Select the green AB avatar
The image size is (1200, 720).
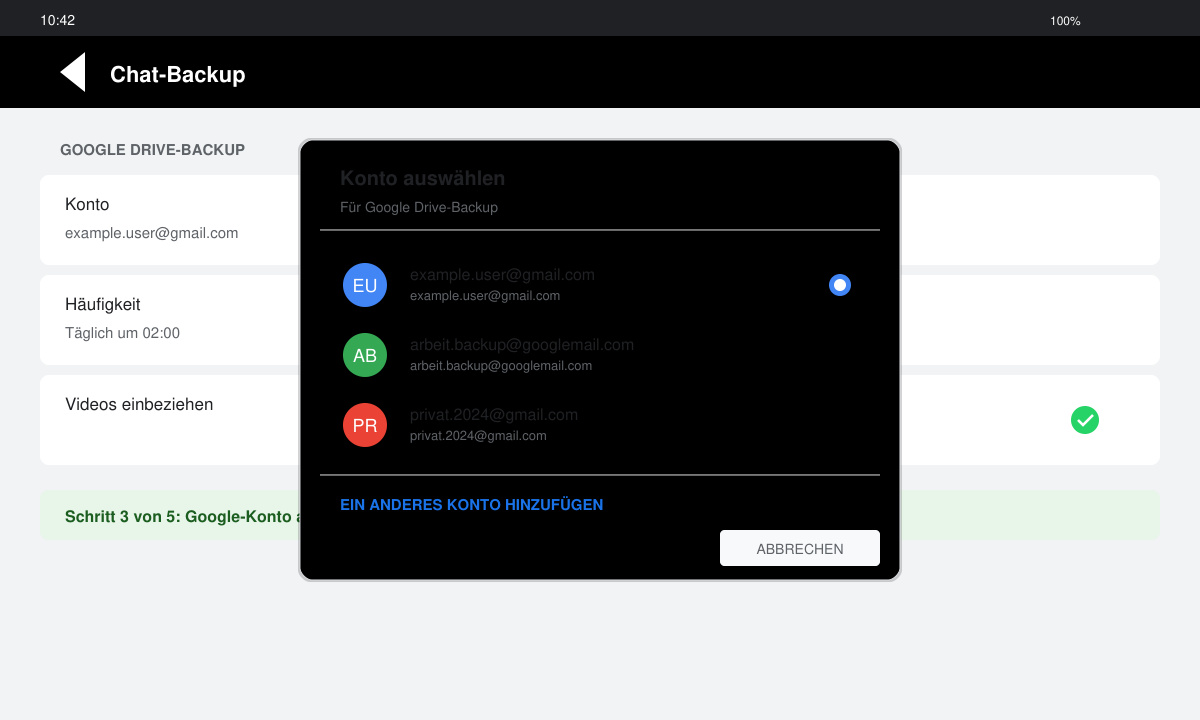pyautogui.click(x=365, y=355)
